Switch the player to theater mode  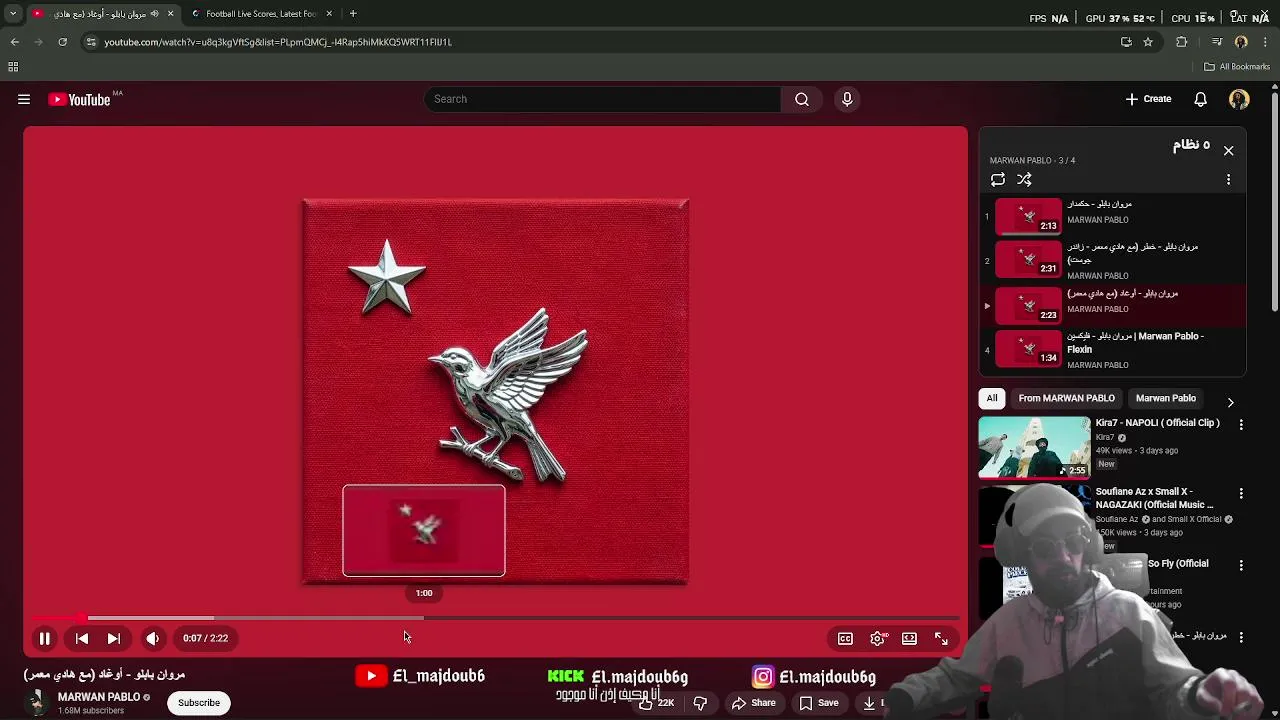coord(909,638)
